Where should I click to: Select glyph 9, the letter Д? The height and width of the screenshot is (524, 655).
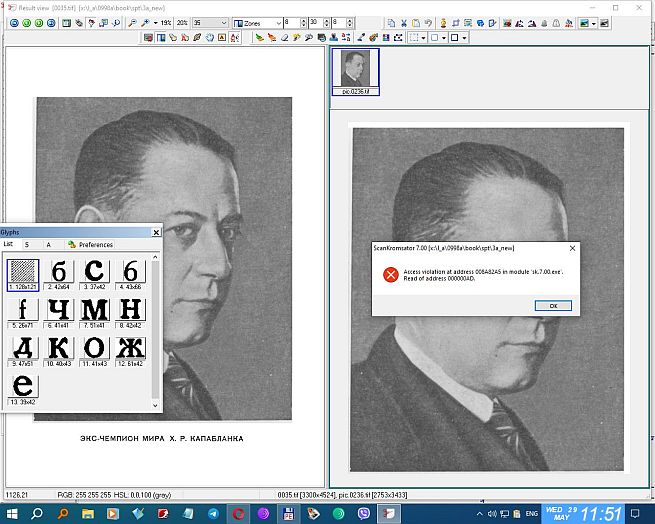pos(23,351)
